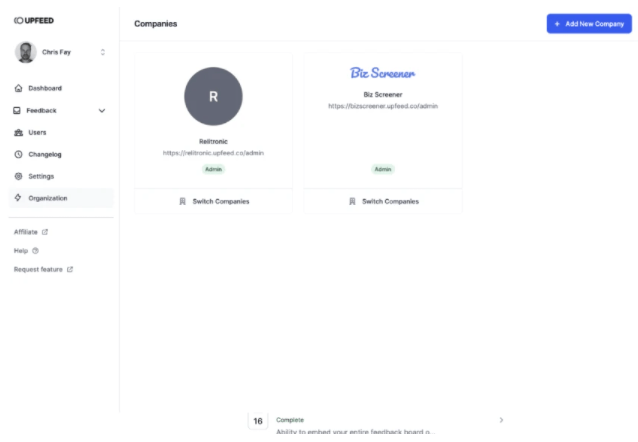Switch Companies under Biz Screener
Screen dimensions: 638x442
(x=382, y=201)
